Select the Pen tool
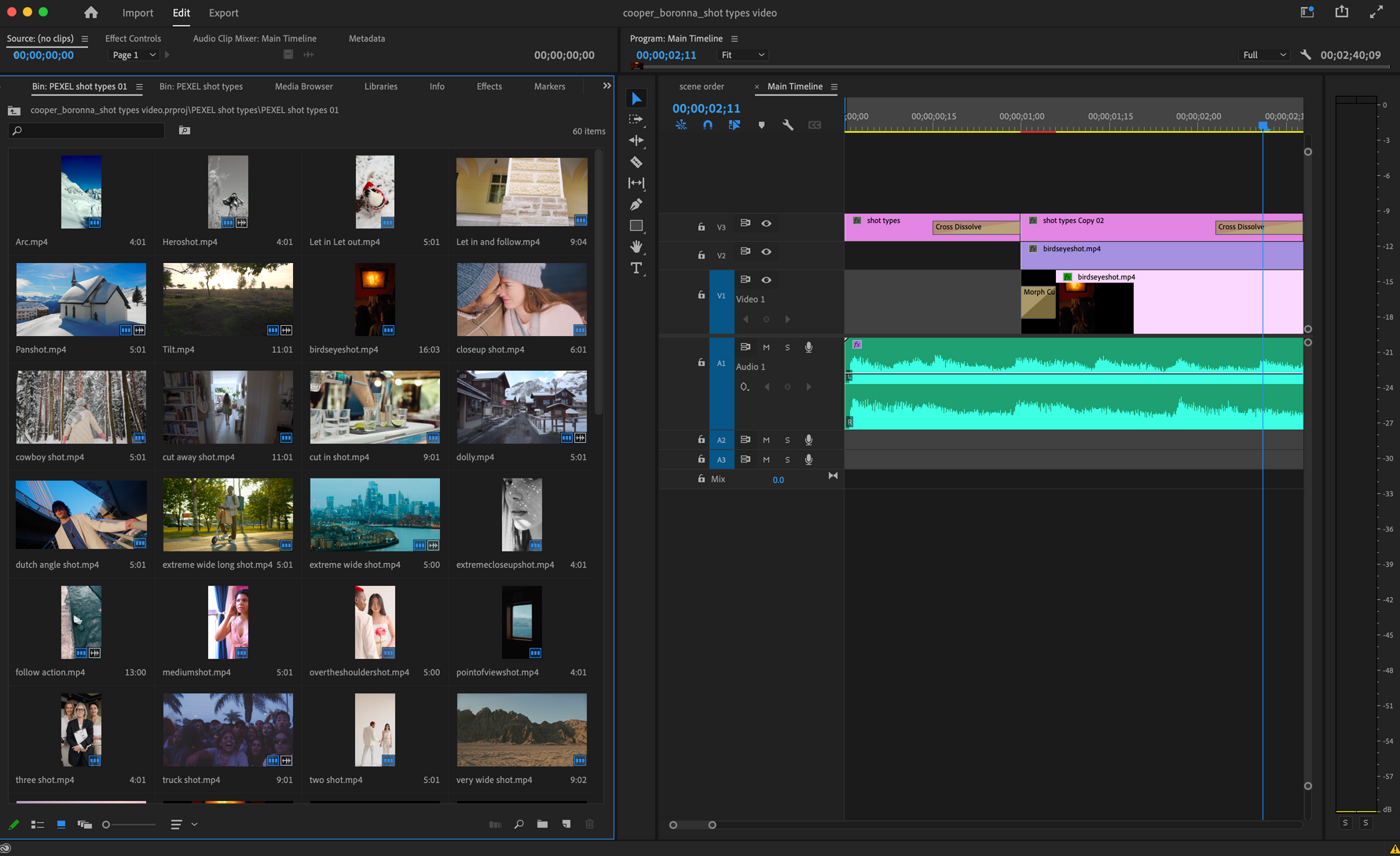The width and height of the screenshot is (1400, 856). [636, 205]
